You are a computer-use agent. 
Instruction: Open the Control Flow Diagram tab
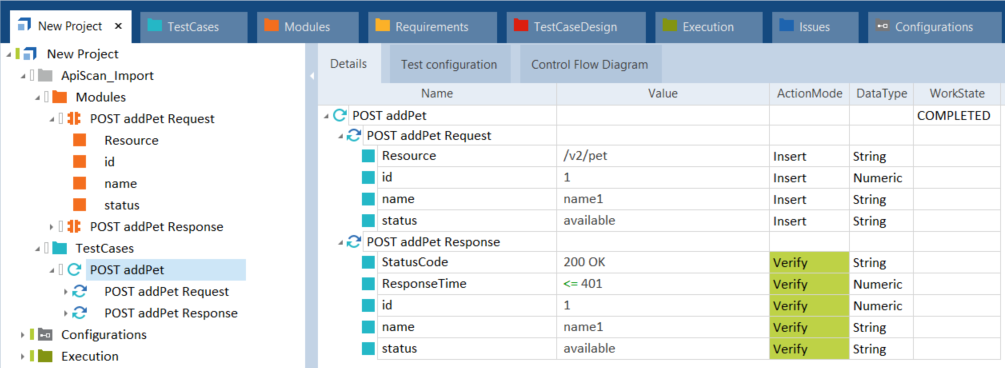tap(590, 64)
